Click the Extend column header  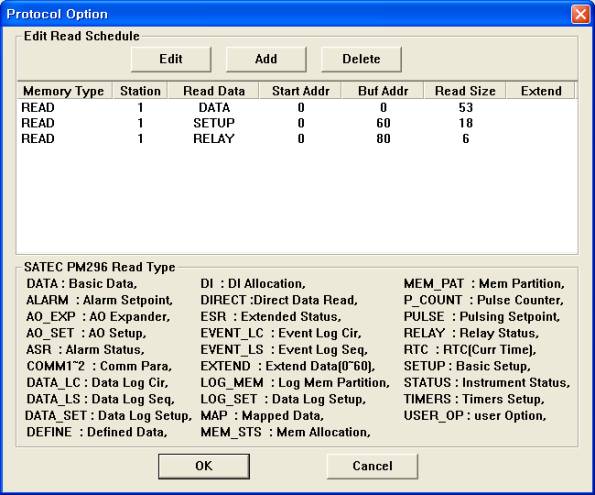(541, 91)
